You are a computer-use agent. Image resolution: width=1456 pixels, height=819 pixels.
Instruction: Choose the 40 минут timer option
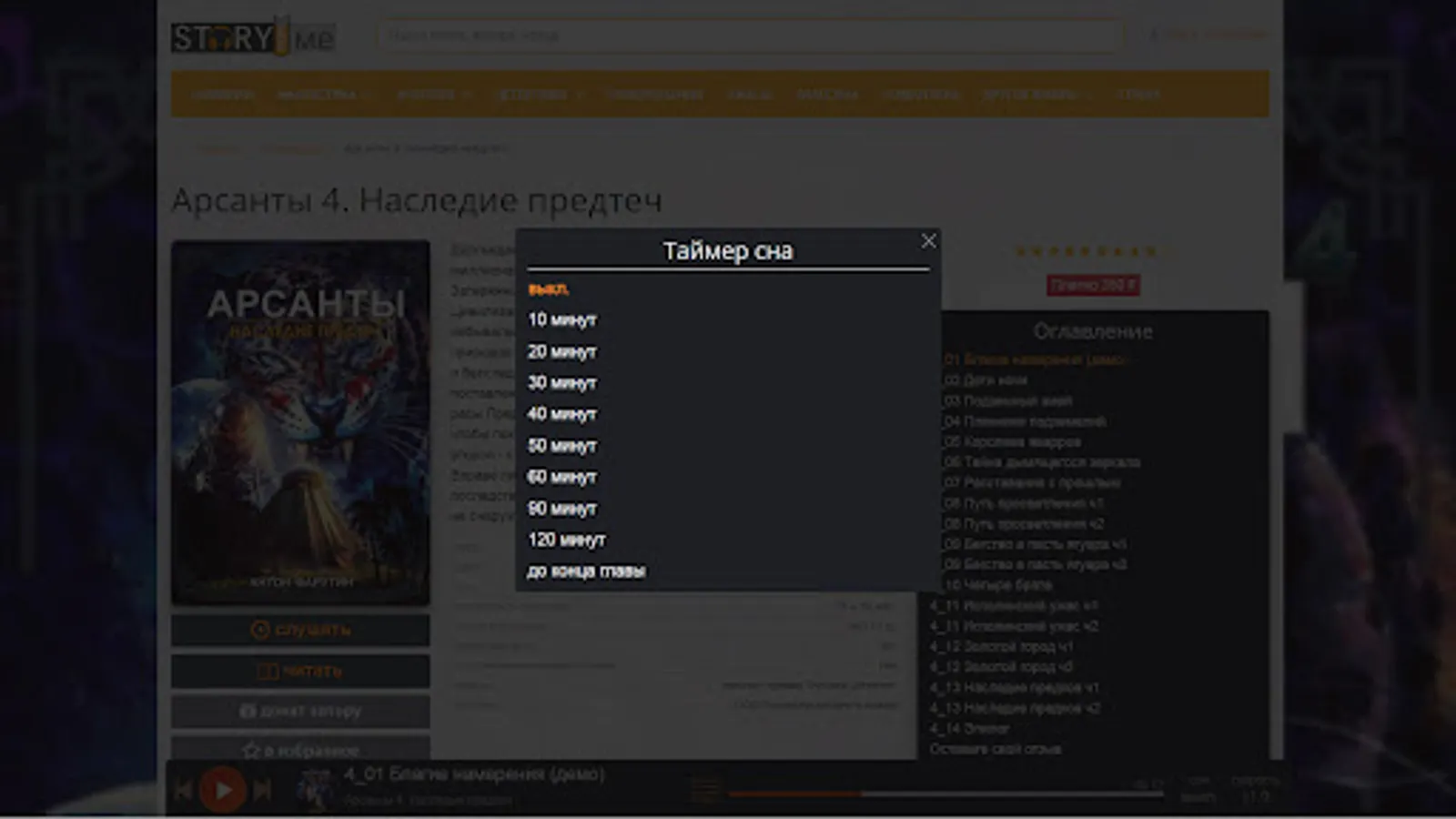[562, 414]
